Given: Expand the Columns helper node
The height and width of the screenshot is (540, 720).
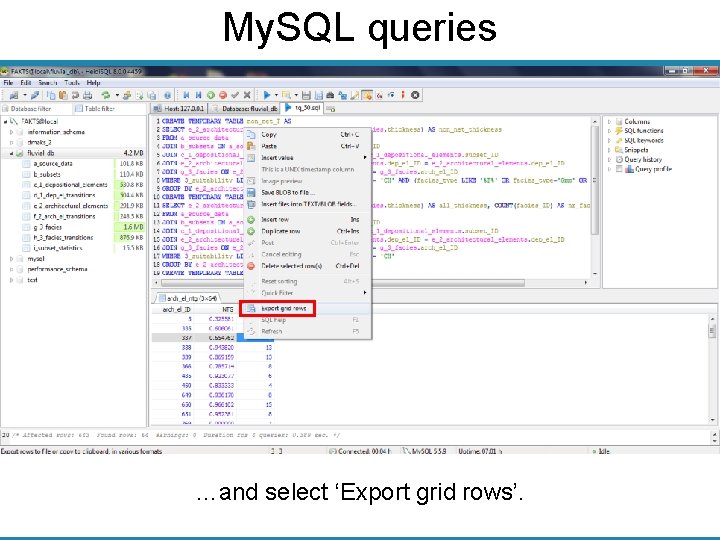Looking at the screenshot, I should click(x=609, y=122).
